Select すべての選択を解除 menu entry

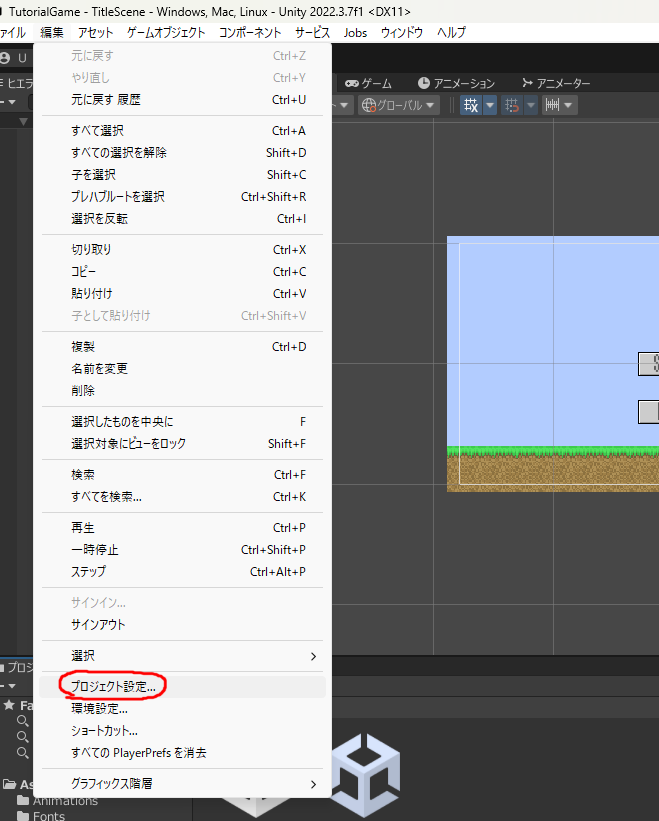(182, 152)
